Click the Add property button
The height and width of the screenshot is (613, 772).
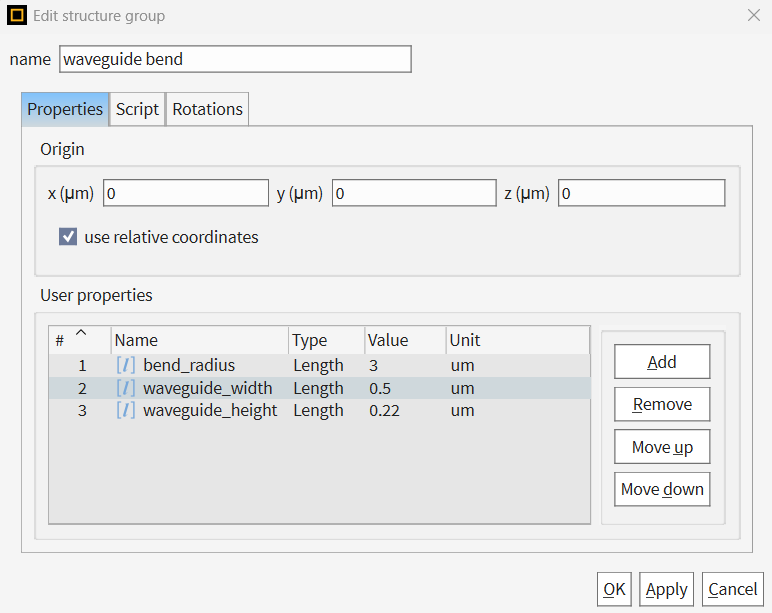coord(662,362)
